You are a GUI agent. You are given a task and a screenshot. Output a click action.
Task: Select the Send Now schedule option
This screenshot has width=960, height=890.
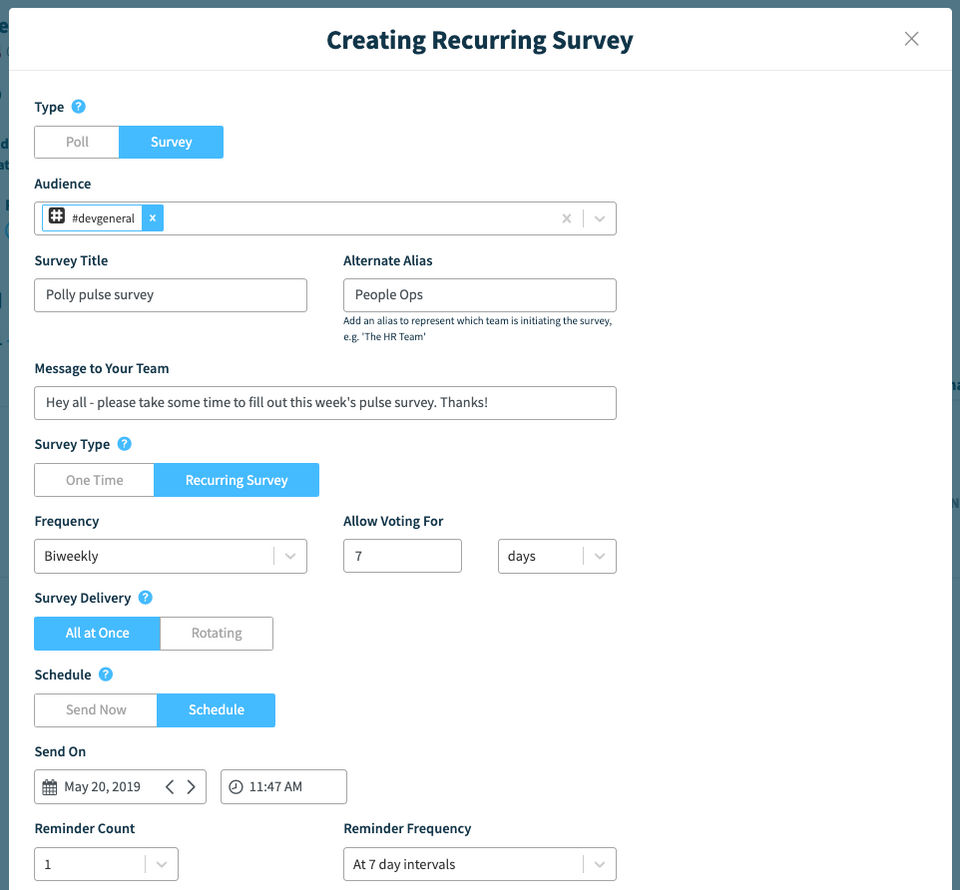click(96, 710)
